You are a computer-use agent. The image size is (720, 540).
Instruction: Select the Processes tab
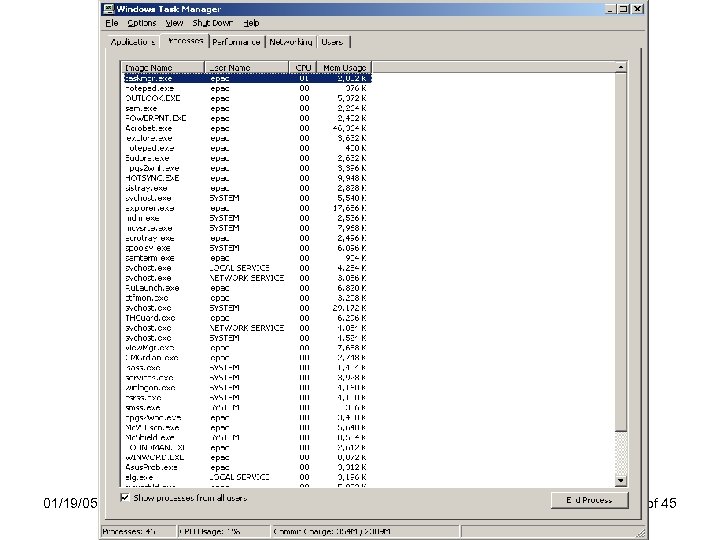point(185,41)
